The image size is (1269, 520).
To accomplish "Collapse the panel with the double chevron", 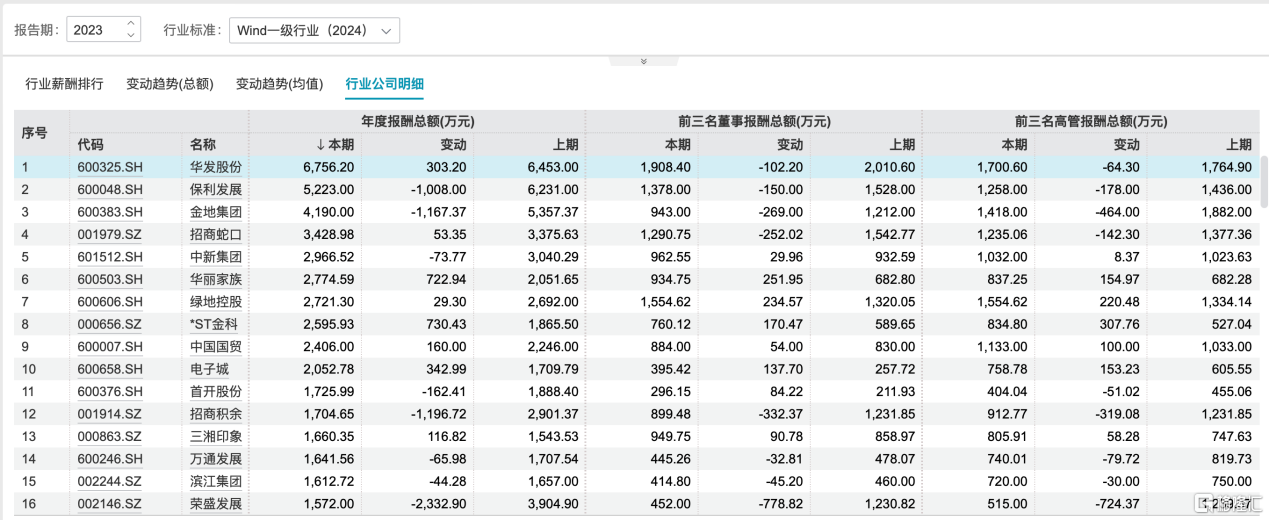I will (x=643, y=61).
